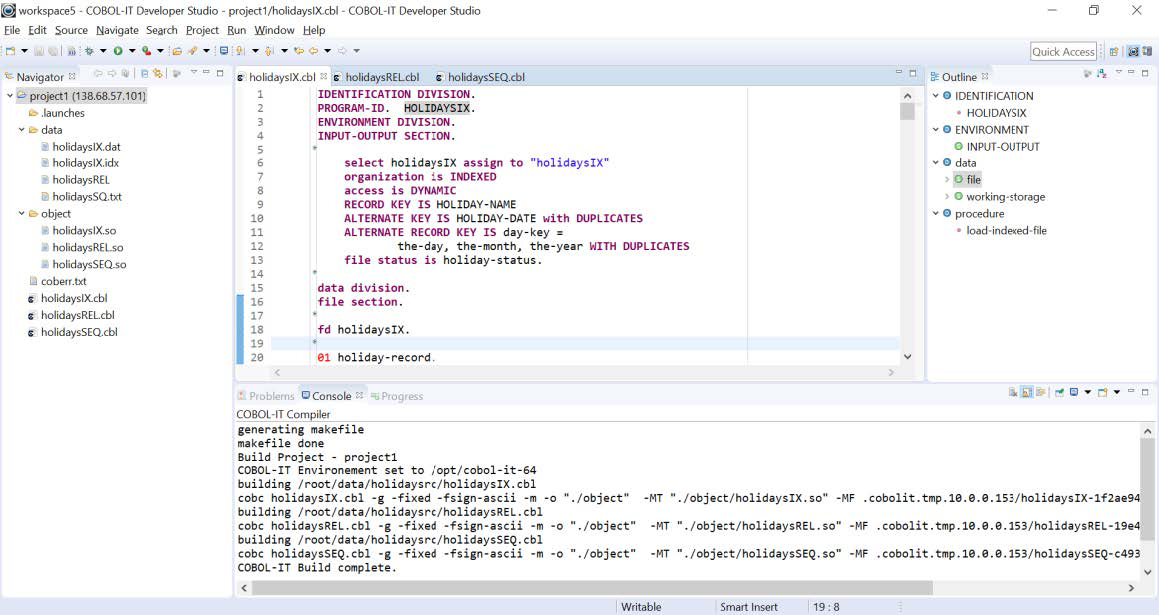This screenshot has width=1159, height=615.
Task: Click the Quick Access search field
Action: point(1063,52)
